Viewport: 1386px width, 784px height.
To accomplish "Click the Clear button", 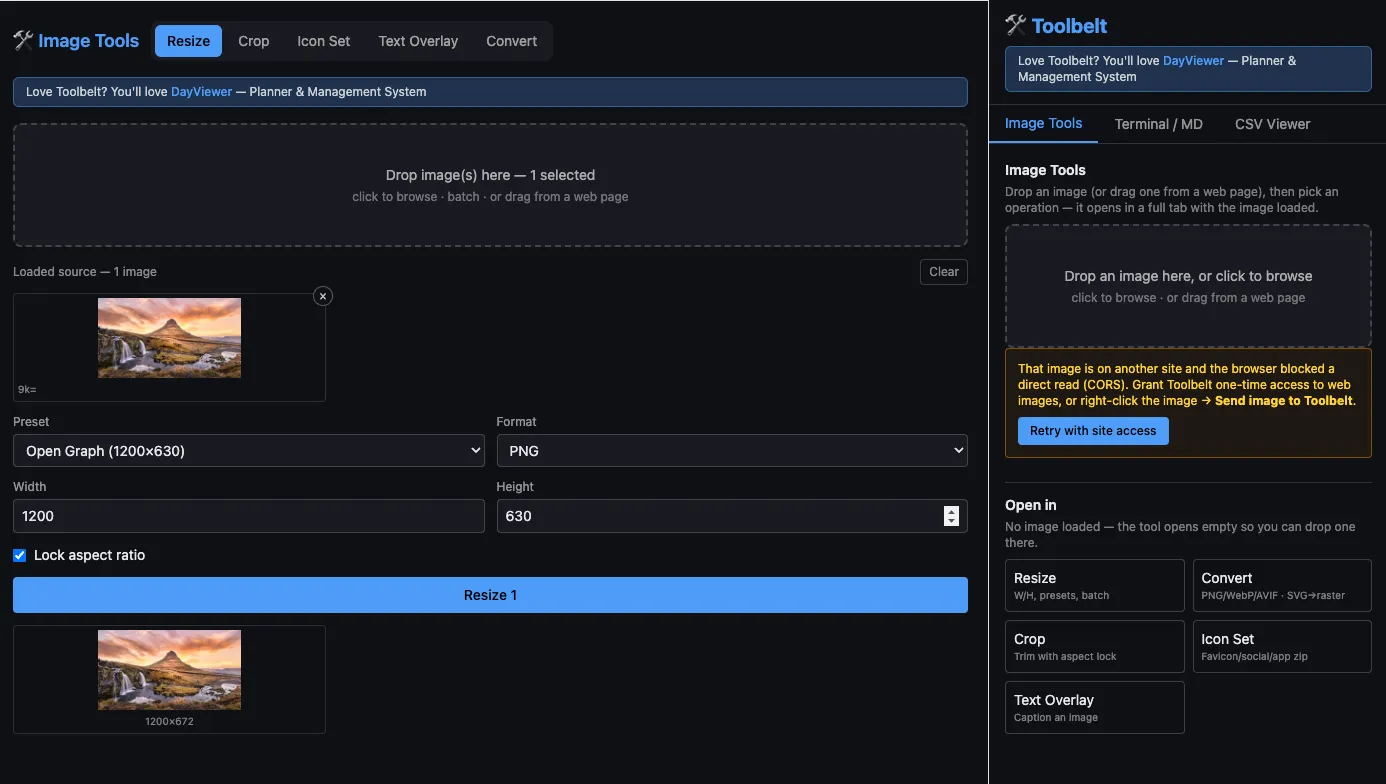I will (944, 272).
